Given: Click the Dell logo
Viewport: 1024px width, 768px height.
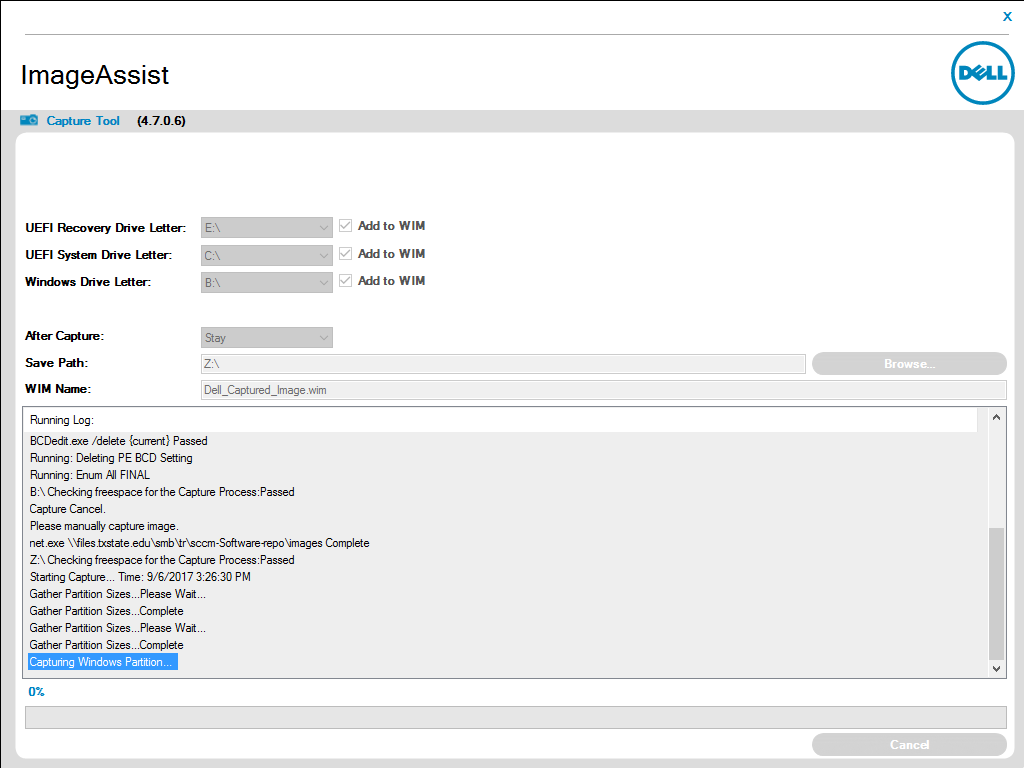Looking at the screenshot, I should point(982,73).
